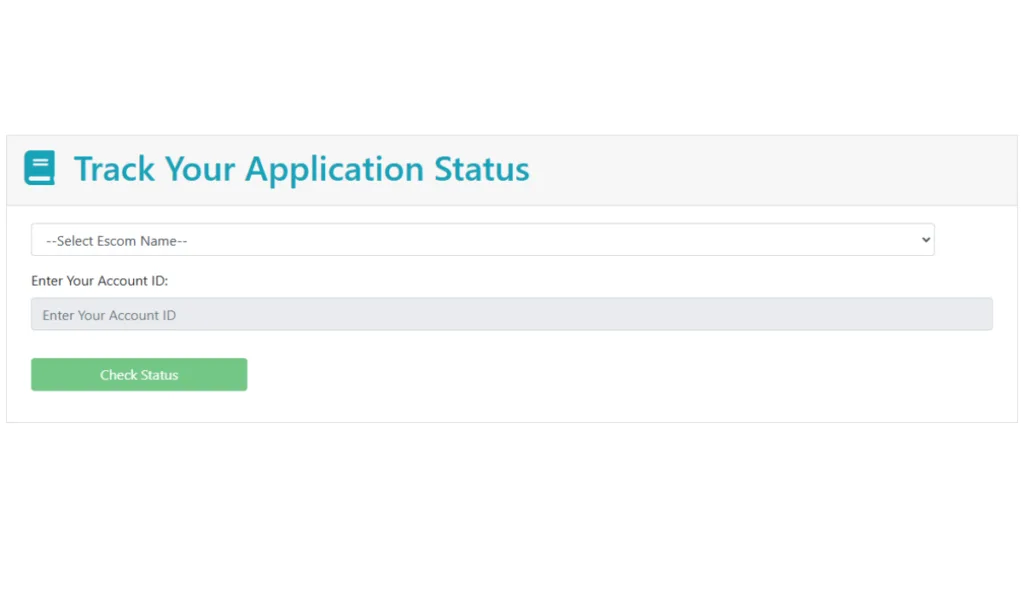Focus the Enter Your Account ID field
Screen dimensions: 1024x597
coord(511,314)
